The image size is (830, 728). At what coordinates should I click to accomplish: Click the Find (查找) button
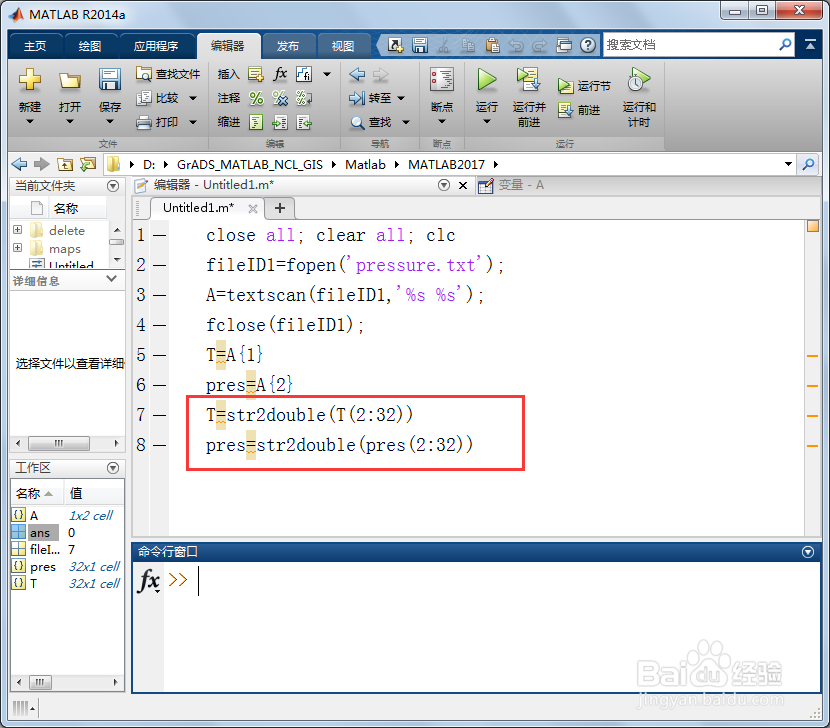(x=371, y=122)
